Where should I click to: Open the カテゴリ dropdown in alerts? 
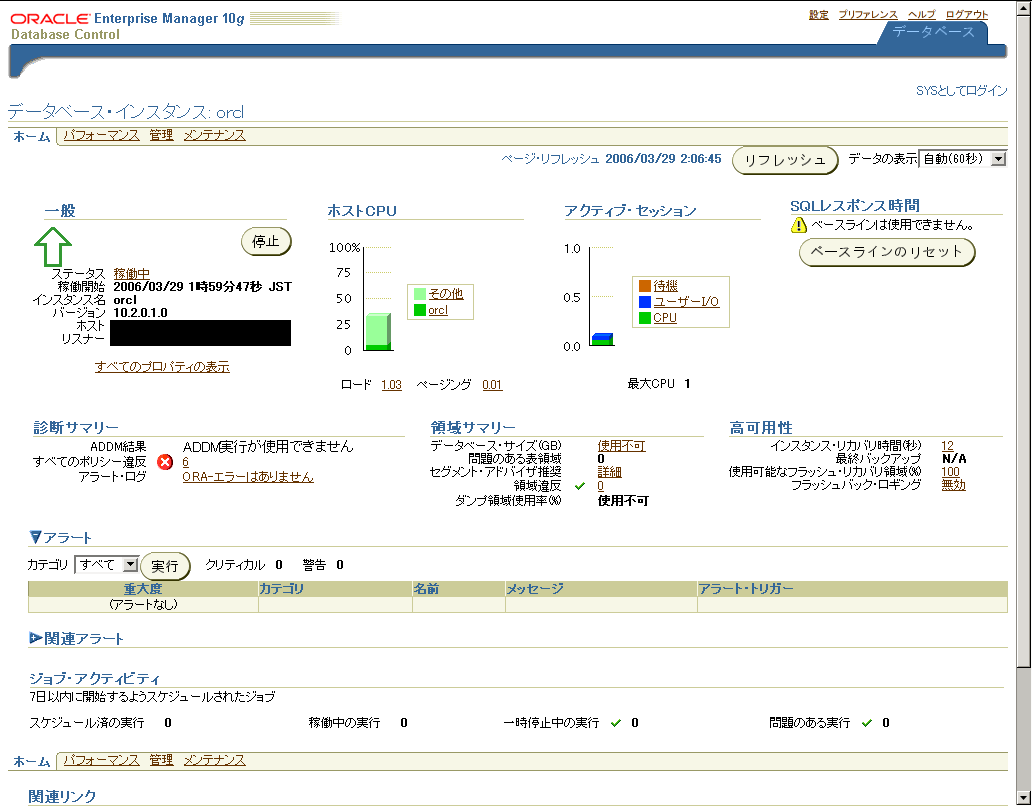click(x=107, y=565)
